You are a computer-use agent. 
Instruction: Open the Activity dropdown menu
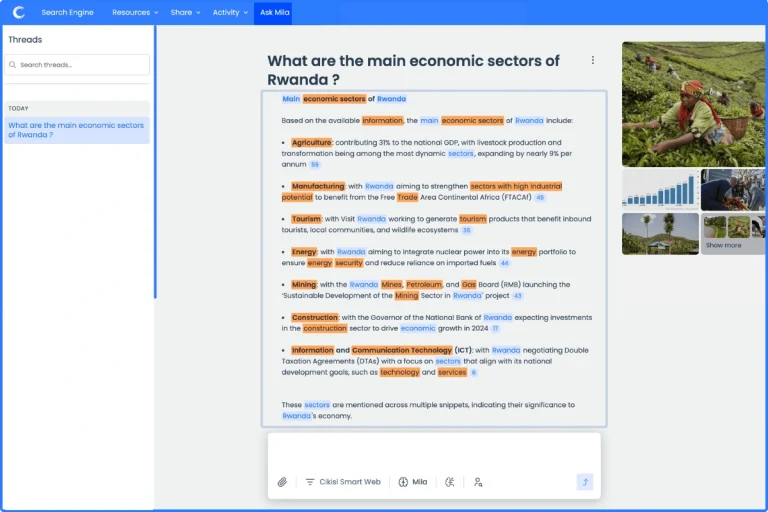click(x=230, y=13)
